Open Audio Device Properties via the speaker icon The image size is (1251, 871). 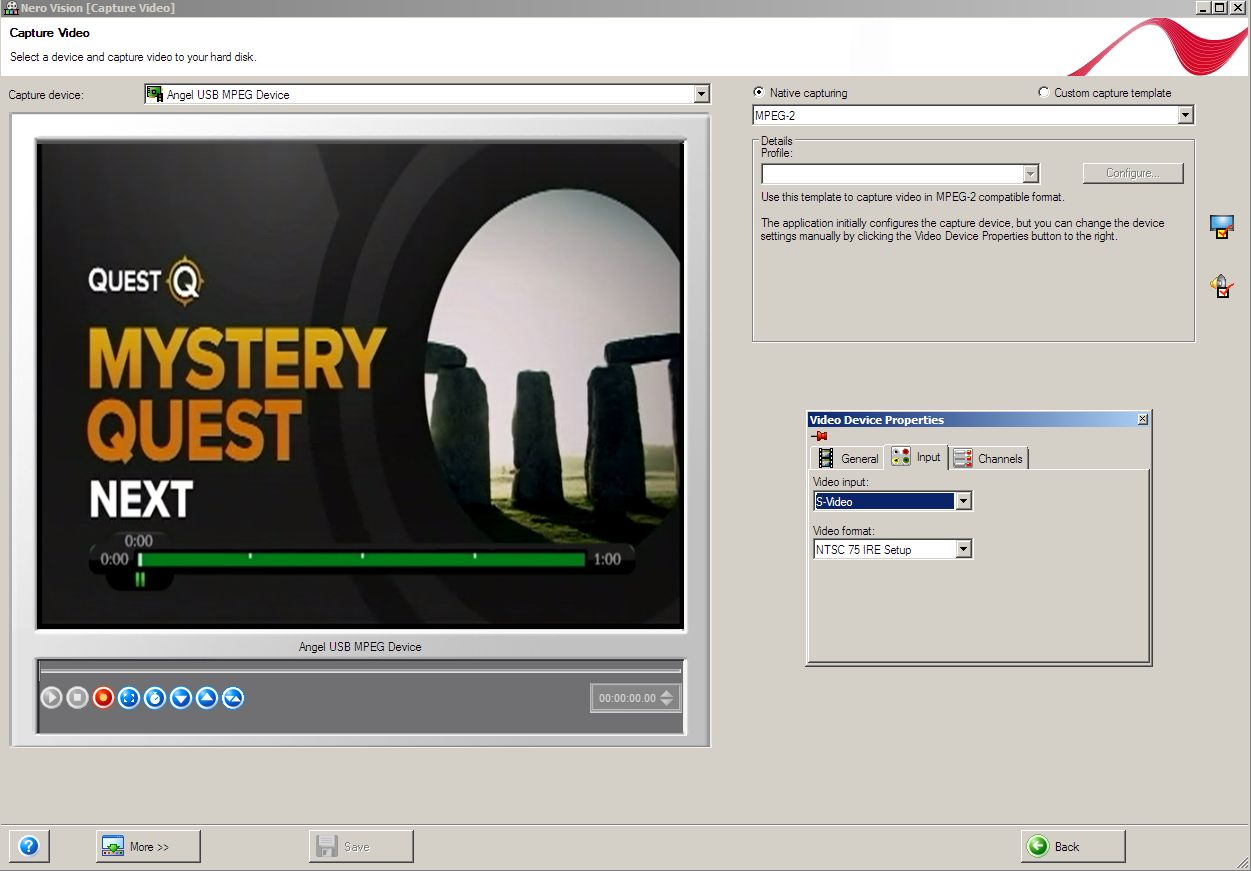(1221, 287)
